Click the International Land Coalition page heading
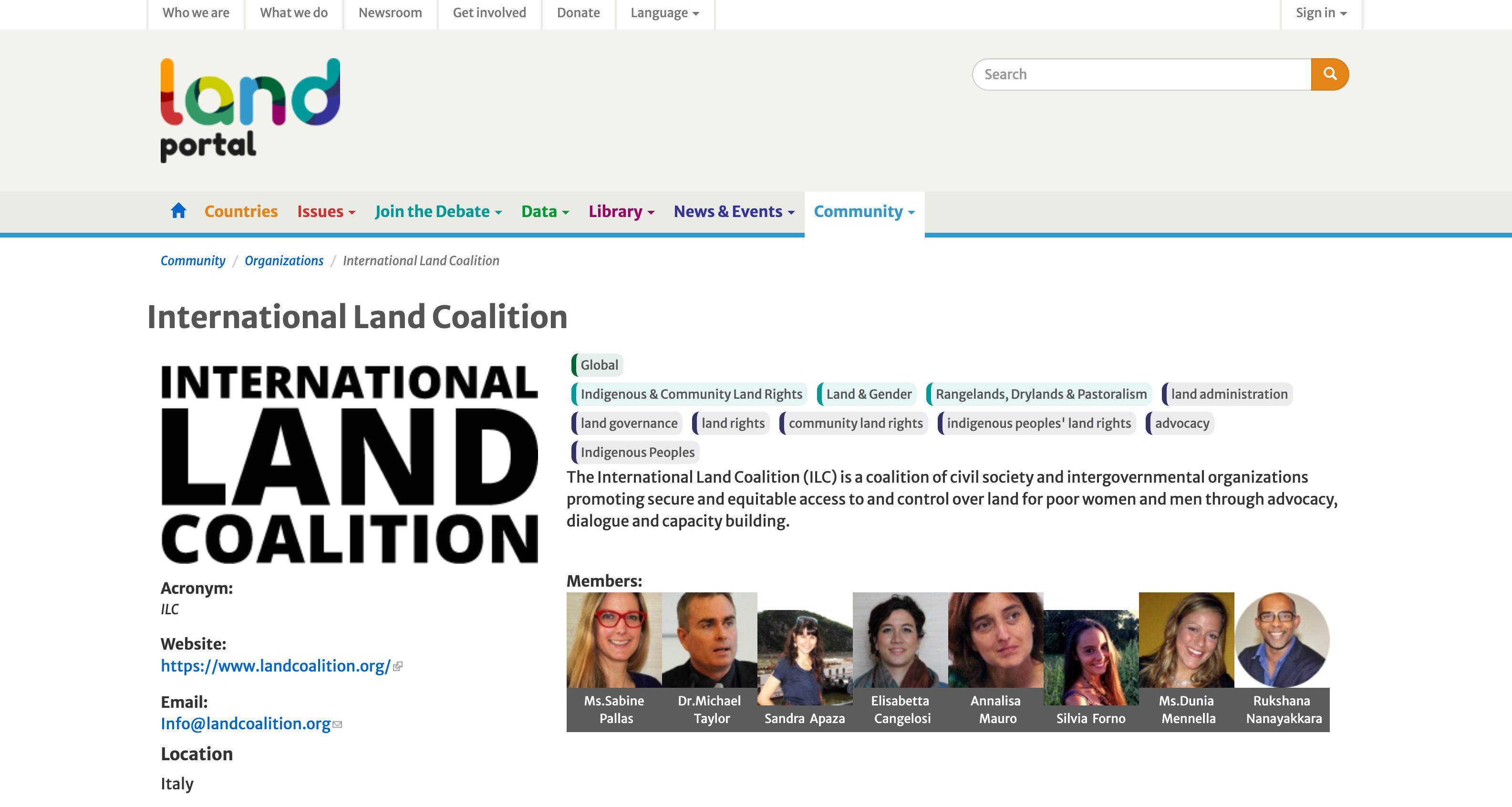Viewport: 1512px width, 807px height. pyautogui.click(x=357, y=317)
